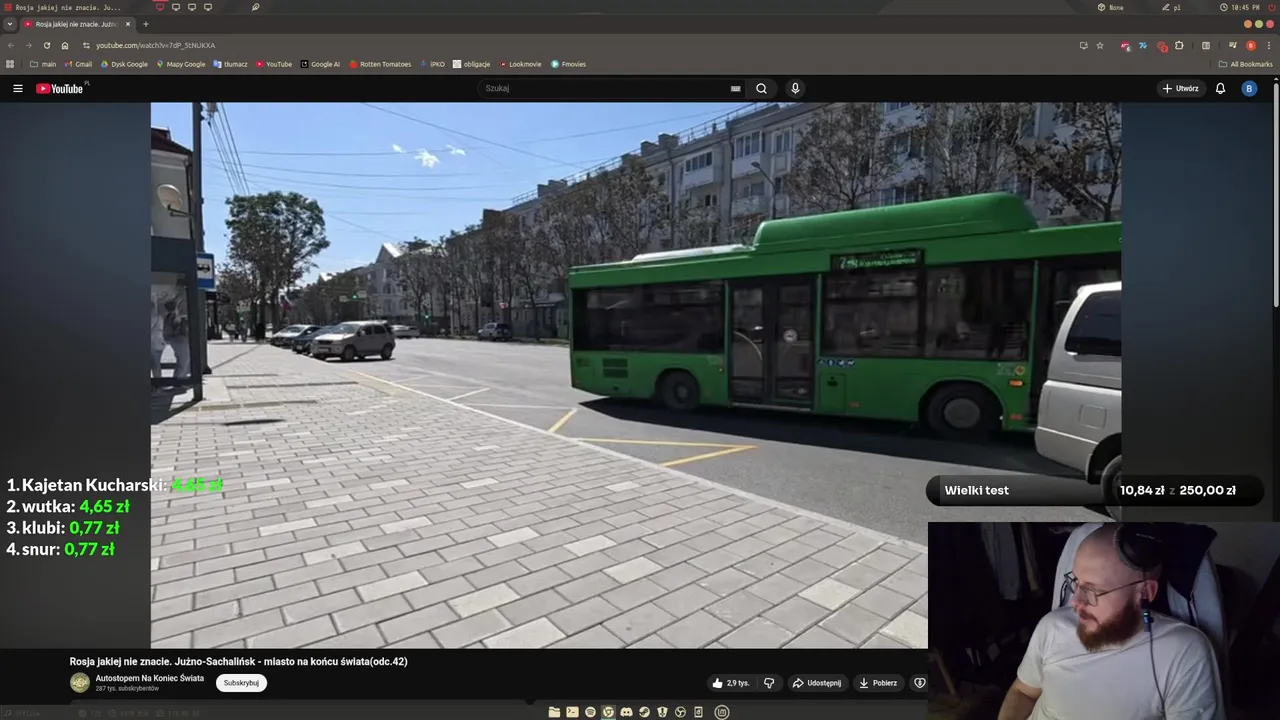The image size is (1280, 720).
Task: Open the apps grid in bookmarks bar
Action: coord(10,64)
